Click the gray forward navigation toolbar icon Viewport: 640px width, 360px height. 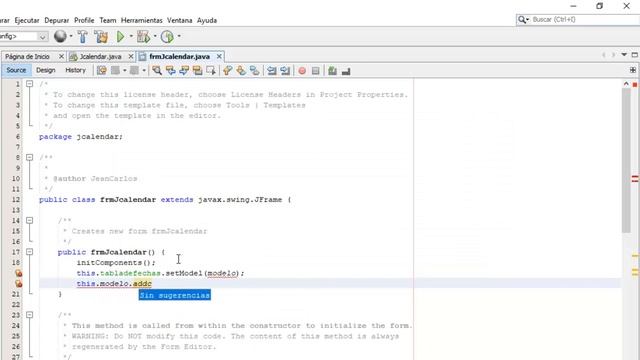[134, 71]
